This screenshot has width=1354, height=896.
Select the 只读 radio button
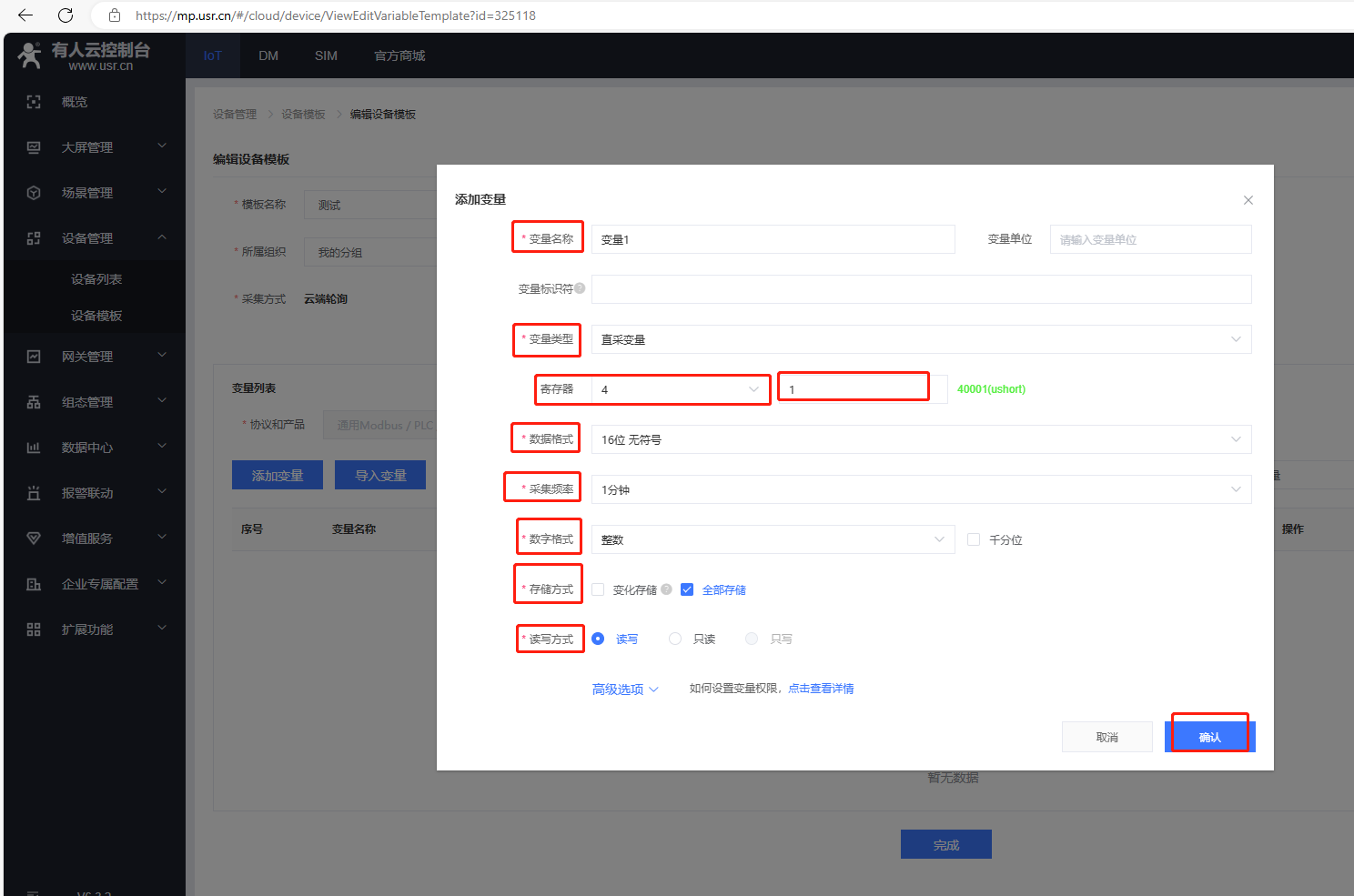[675, 639]
